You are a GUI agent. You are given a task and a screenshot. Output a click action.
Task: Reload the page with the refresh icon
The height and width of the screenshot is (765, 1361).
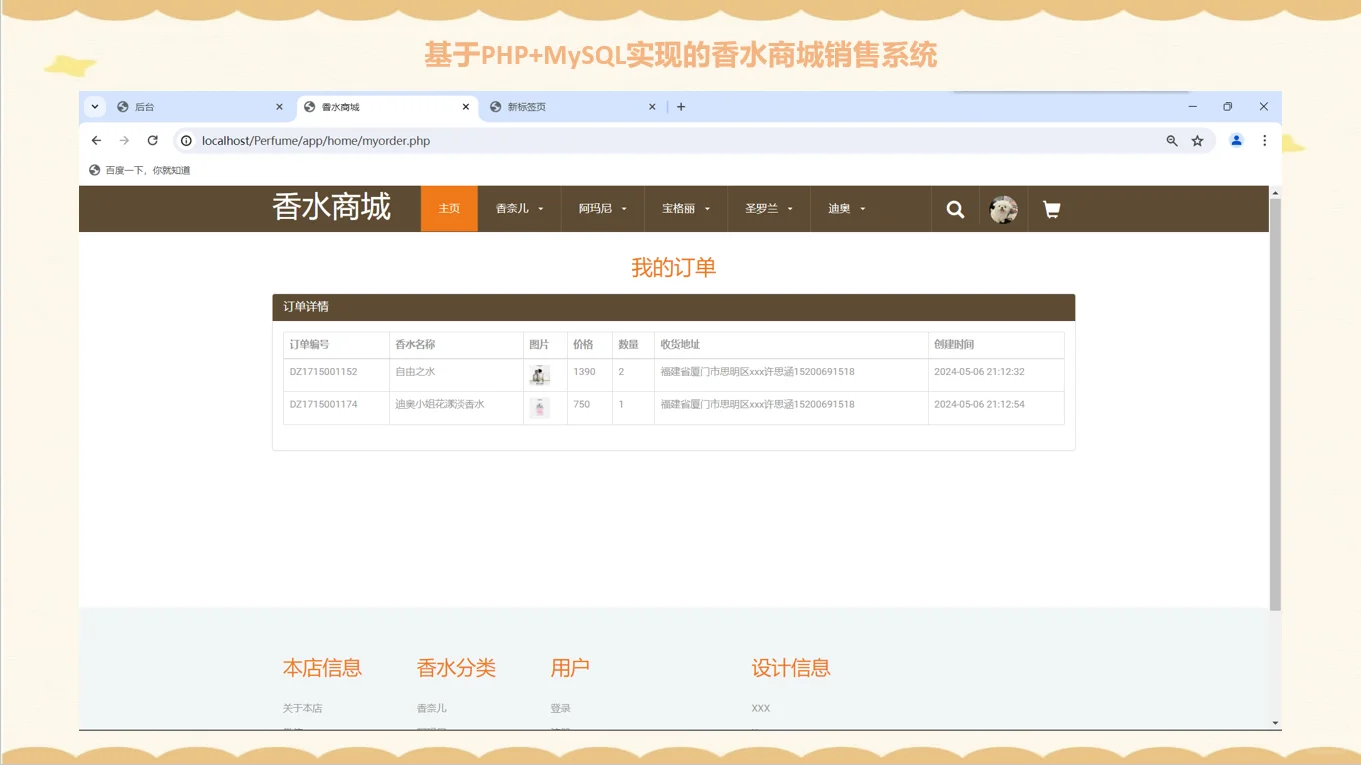152,140
